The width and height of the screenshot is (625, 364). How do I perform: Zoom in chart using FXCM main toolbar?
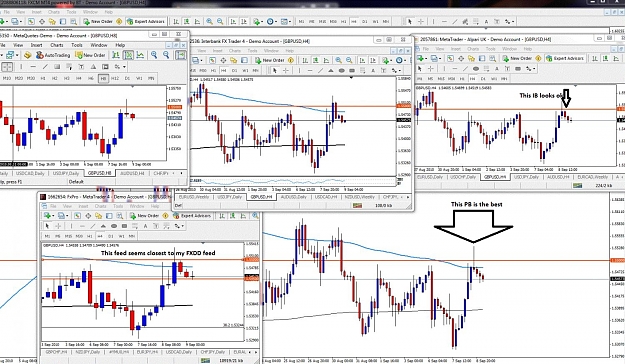(209, 22)
